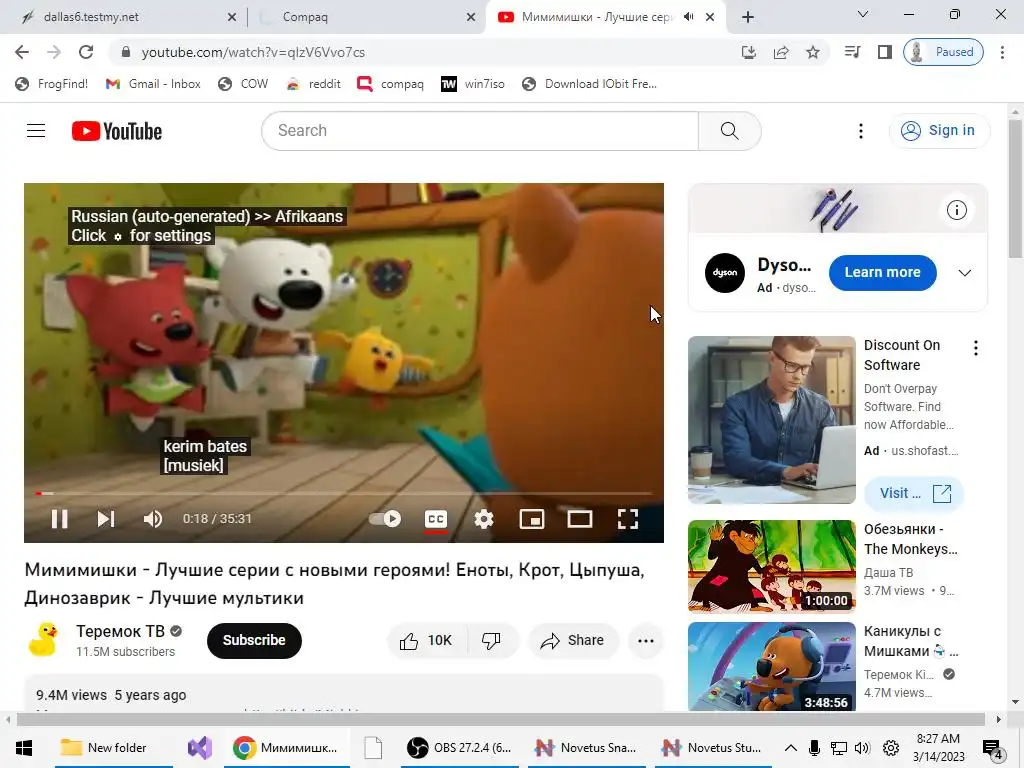
Task: Open Каникулы с Мишками video title
Action: click(x=910, y=641)
